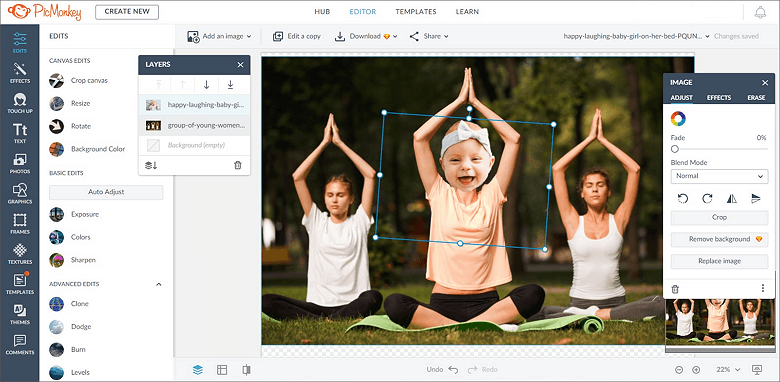
Task: Switch to the Editor tab
Action: [x=363, y=11]
